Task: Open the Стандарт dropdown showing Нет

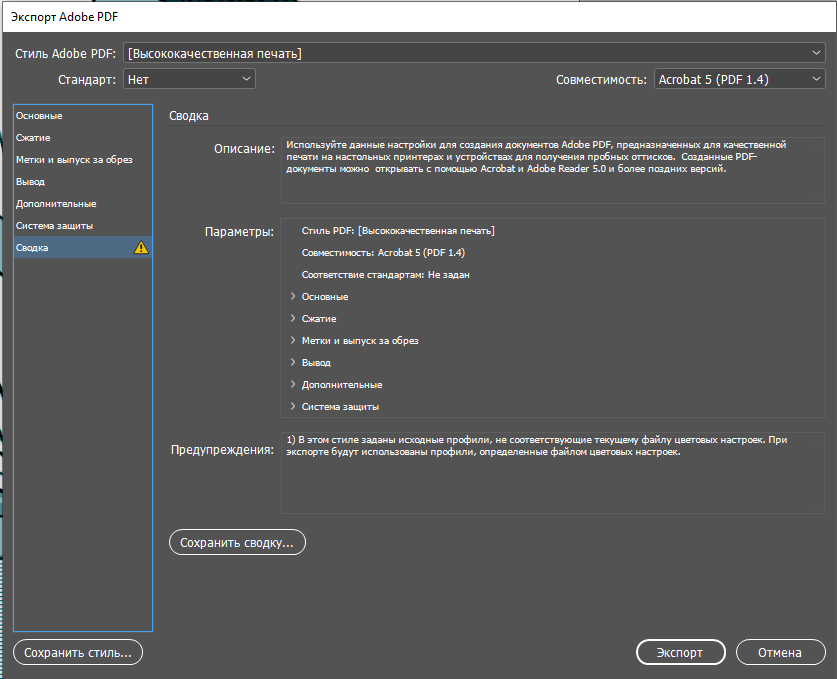Action: [x=189, y=79]
